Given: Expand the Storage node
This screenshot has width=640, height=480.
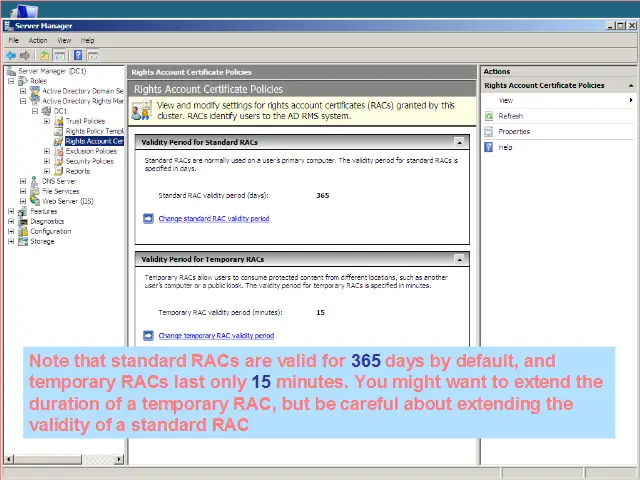Looking at the screenshot, I should click(11, 241).
